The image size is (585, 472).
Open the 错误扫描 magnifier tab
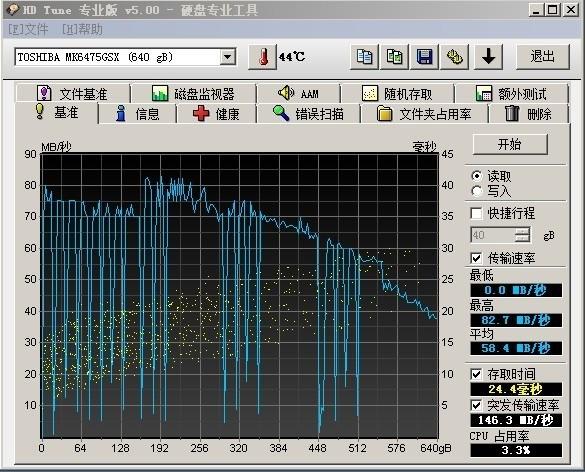pyautogui.click(x=308, y=113)
